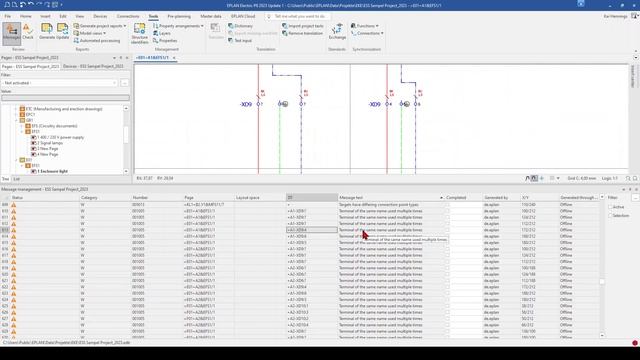Screen dimensions: 640x360
Task: Expand the ETC Manufacturing and erection drawings node
Action: (x=17, y=109)
